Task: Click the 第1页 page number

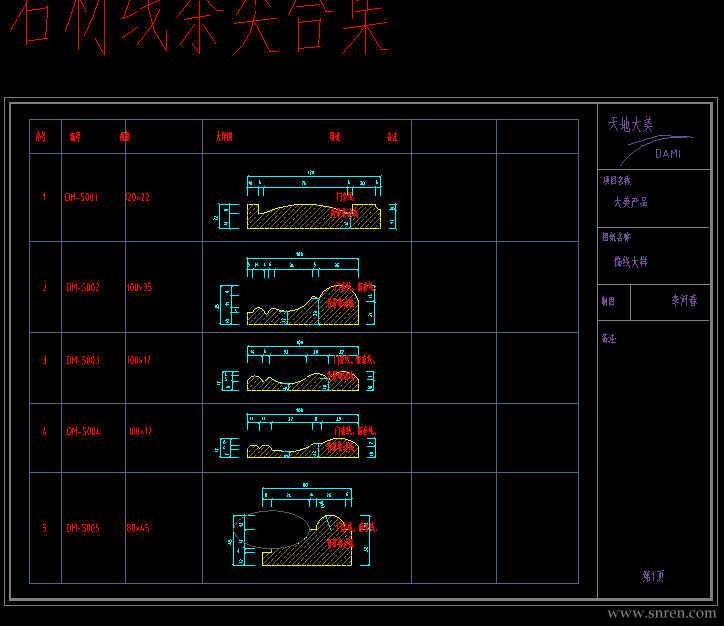Action: (653, 576)
